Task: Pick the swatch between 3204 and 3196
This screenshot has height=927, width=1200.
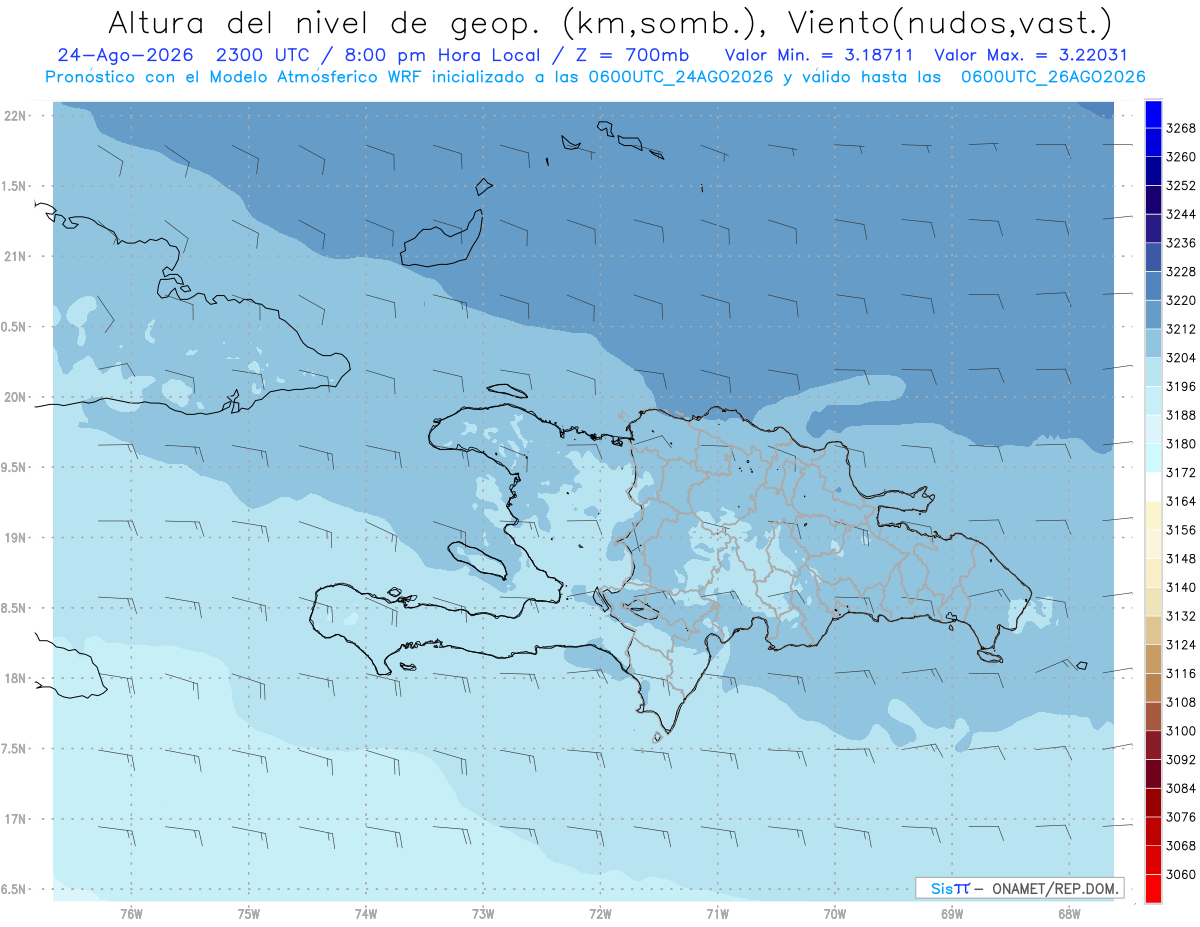Action: [x=1153, y=372]
